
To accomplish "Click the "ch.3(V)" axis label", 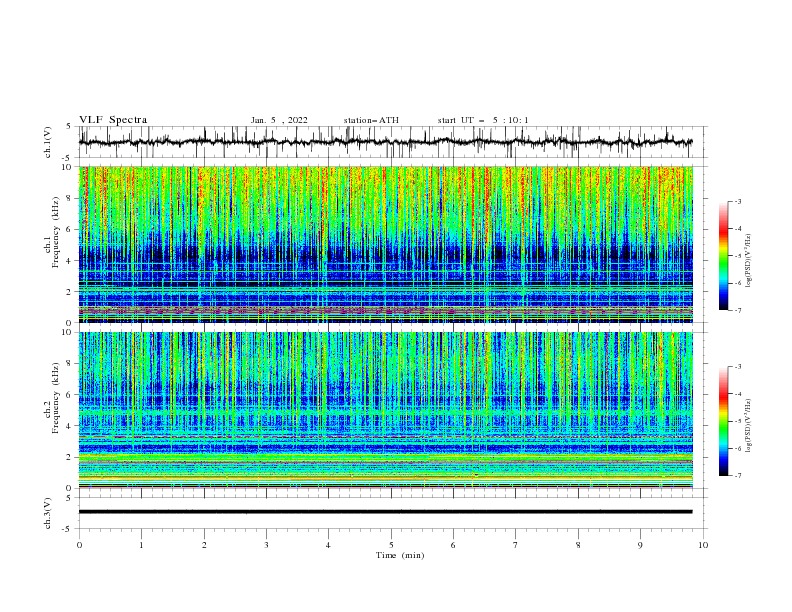I will (x=48, y=513).
